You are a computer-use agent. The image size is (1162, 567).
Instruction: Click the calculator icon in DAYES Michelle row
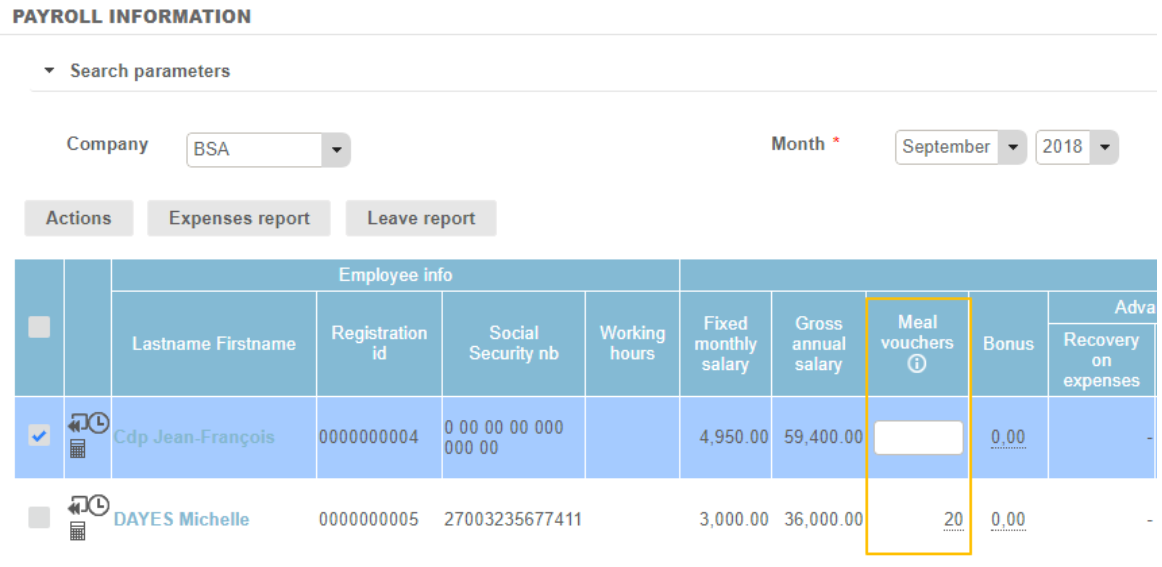pos(77,530)
